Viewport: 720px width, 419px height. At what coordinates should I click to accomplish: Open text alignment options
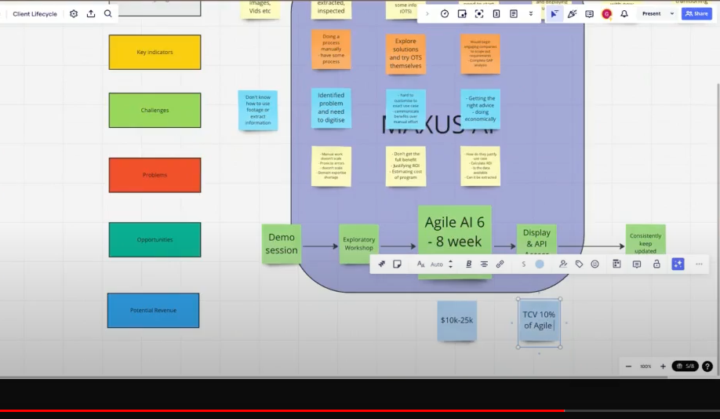[x=484, y=264]
